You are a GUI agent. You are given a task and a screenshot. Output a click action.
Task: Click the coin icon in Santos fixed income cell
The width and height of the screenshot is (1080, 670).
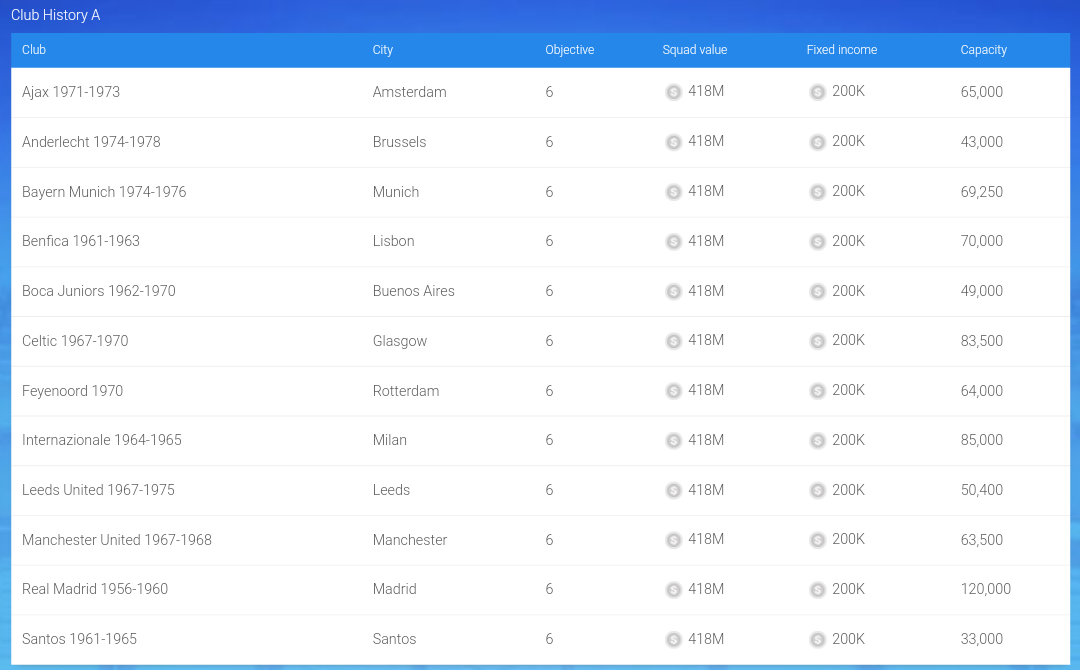pyautogui.click(x=818, y=640)
